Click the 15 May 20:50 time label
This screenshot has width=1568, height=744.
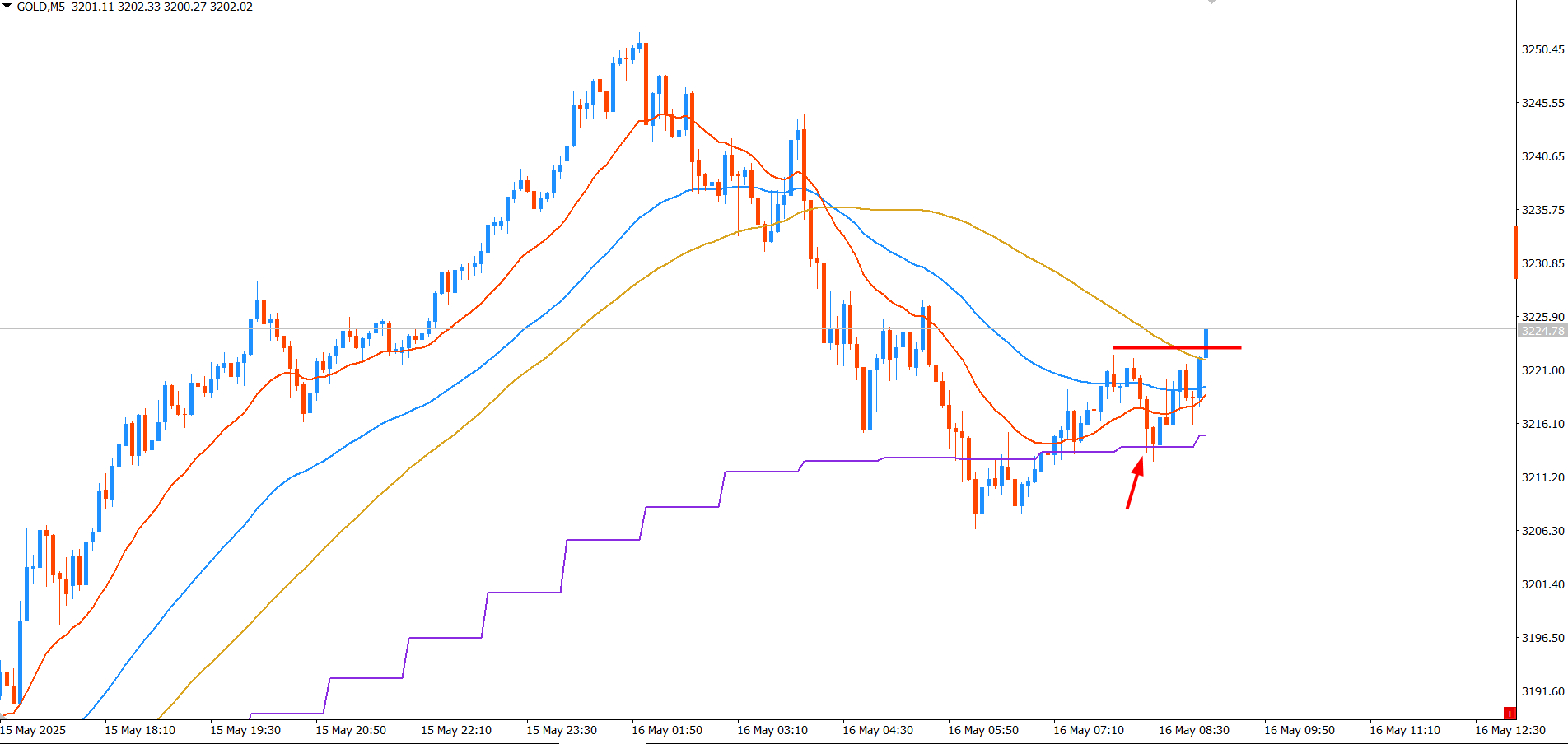351,730
